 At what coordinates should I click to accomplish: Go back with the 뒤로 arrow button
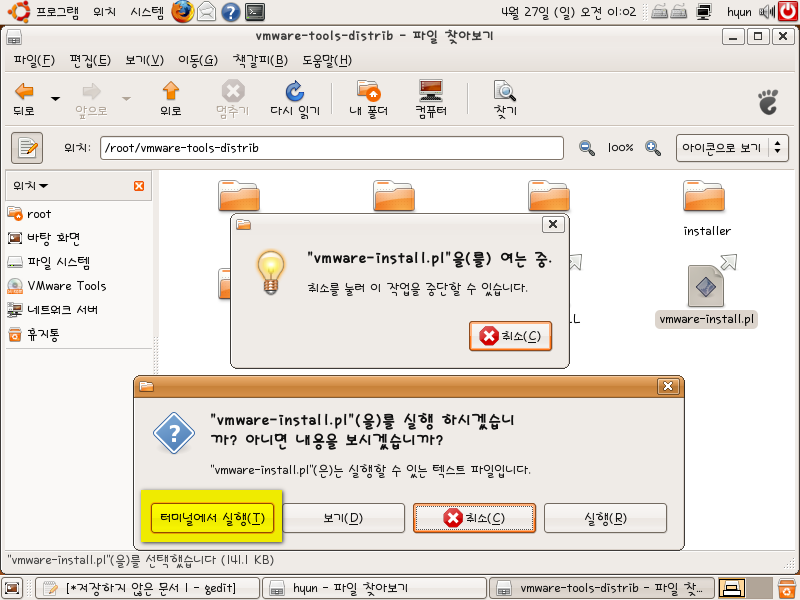24,98
